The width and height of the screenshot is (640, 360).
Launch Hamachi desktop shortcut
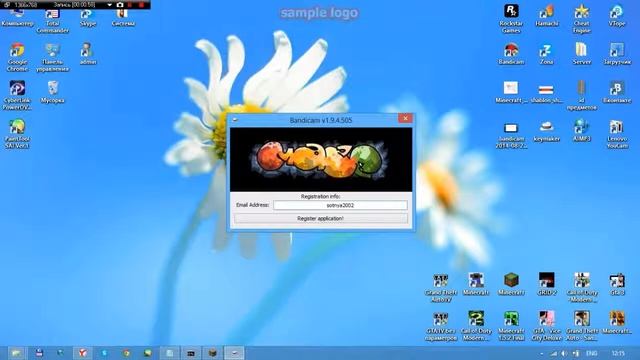click(547, 15)
